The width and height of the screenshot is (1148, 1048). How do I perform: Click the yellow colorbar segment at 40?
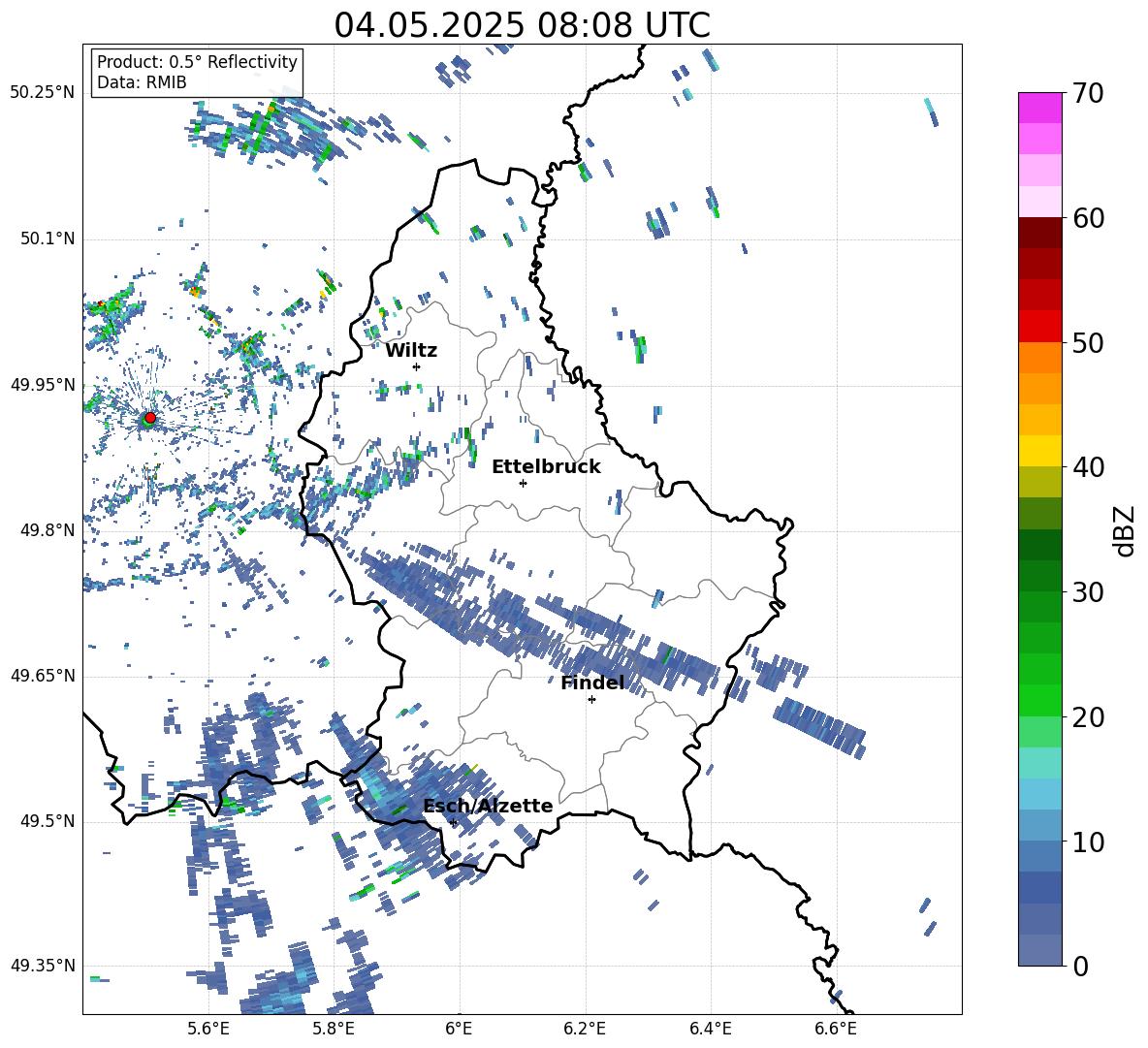1040,451
